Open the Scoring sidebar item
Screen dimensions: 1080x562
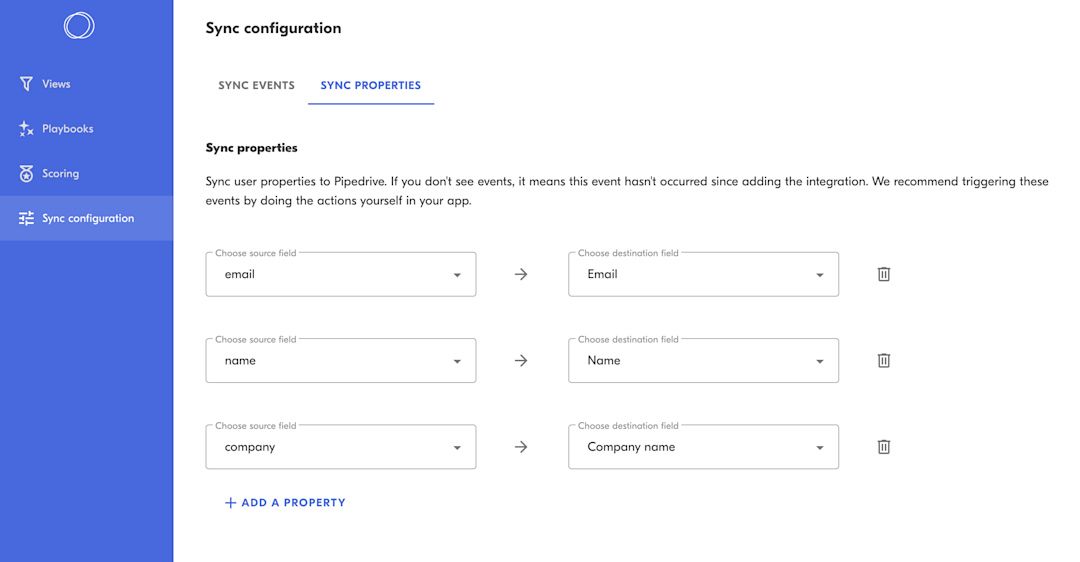click(x=60, y=174)
